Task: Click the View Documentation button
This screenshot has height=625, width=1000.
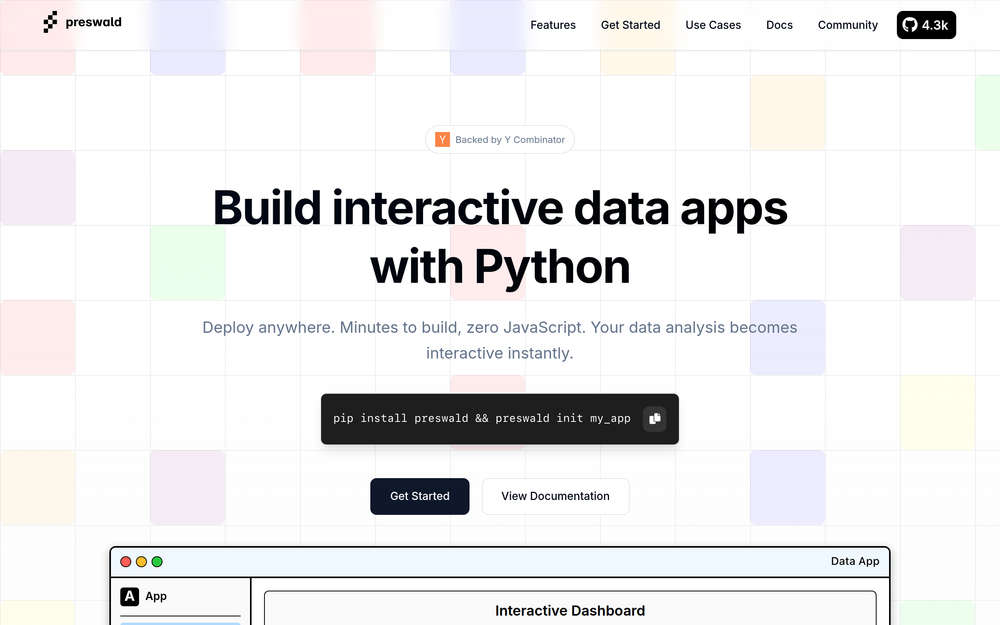Action: pos(555,496)
